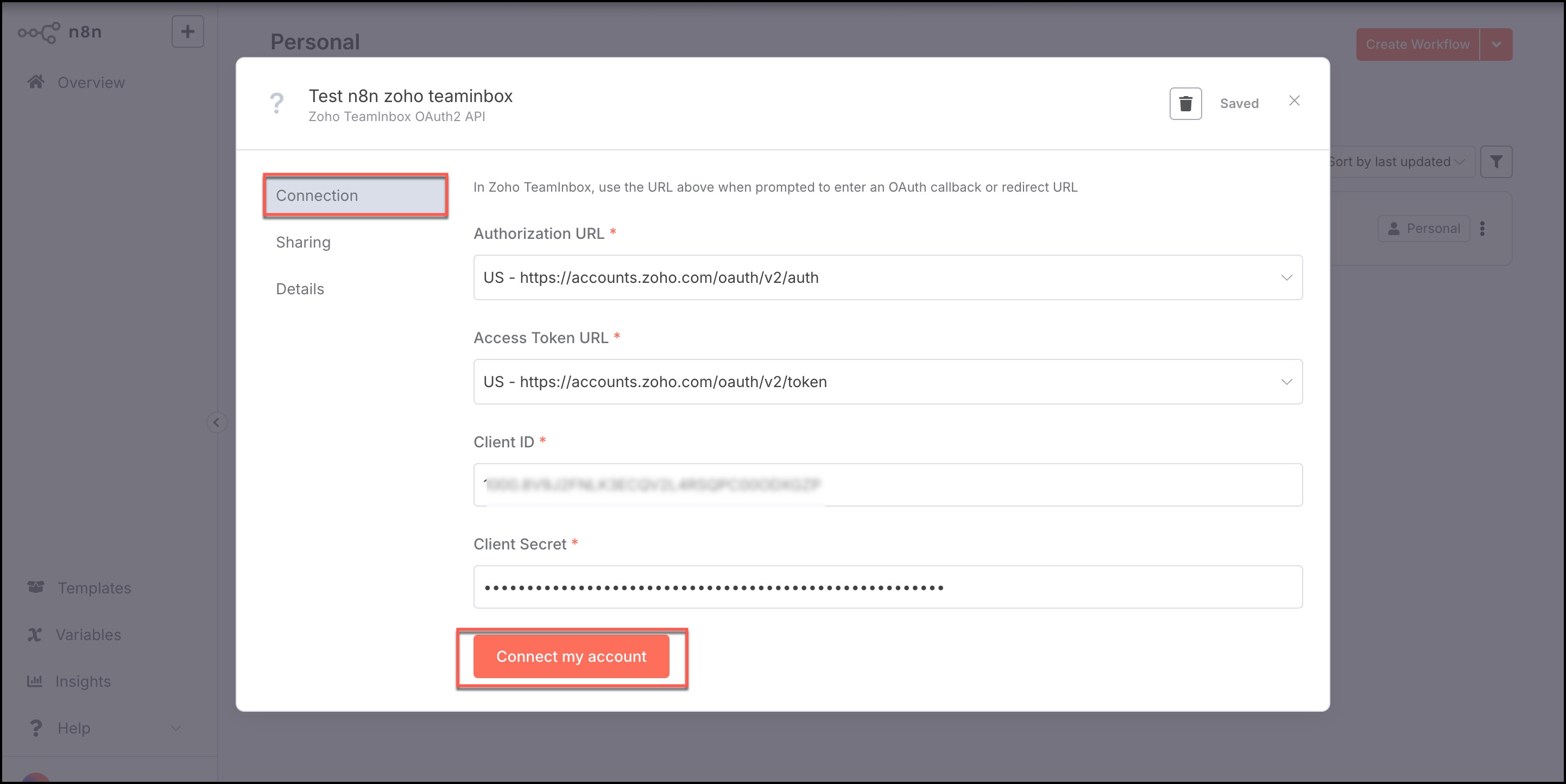This screenshot has height=784, width=1566.
Task: Click into the Client Secret field
Action: tap(887, 587)
